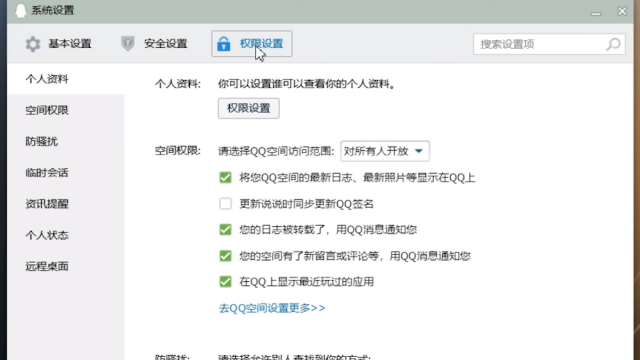The image size is (640, 360).
Task: Uncheck showing latest QQ空间 logs and photos
Action: pos(225,178)
